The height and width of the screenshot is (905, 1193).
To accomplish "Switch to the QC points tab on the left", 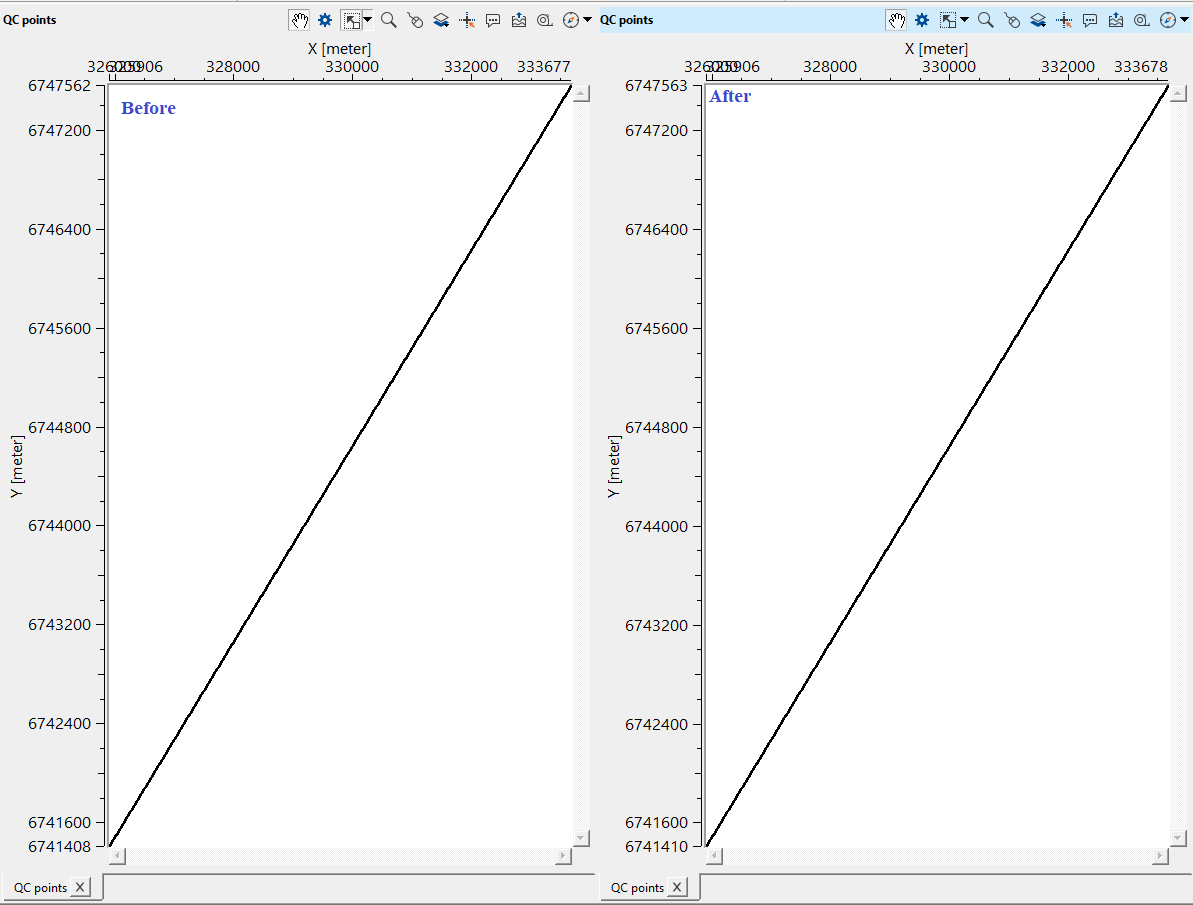I will pyautogui.click(x=40, y=887).
